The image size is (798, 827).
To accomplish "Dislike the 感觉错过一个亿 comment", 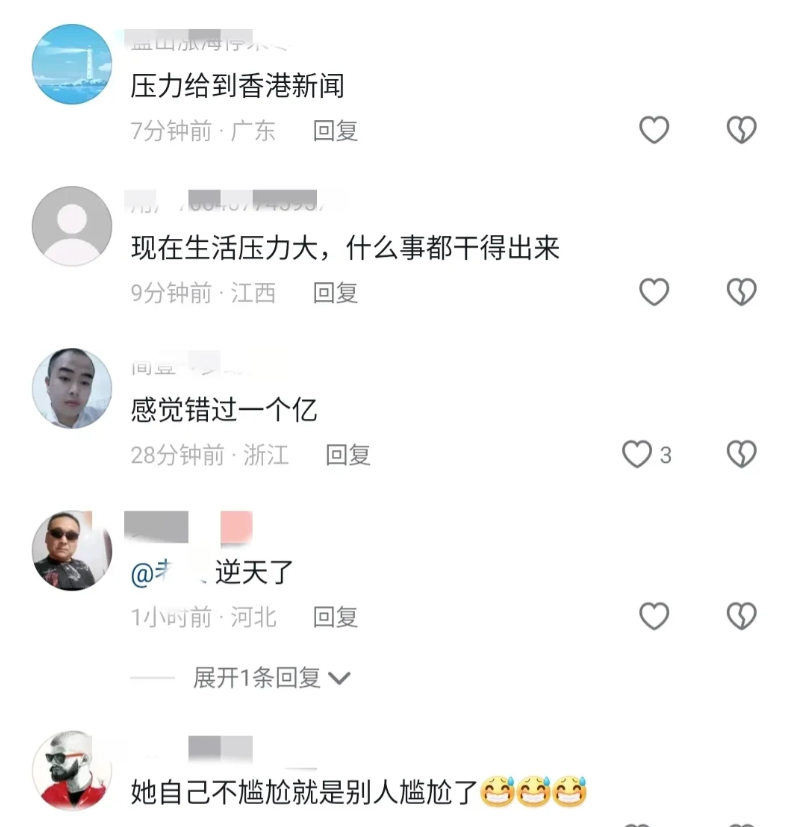I will [742, 454].
